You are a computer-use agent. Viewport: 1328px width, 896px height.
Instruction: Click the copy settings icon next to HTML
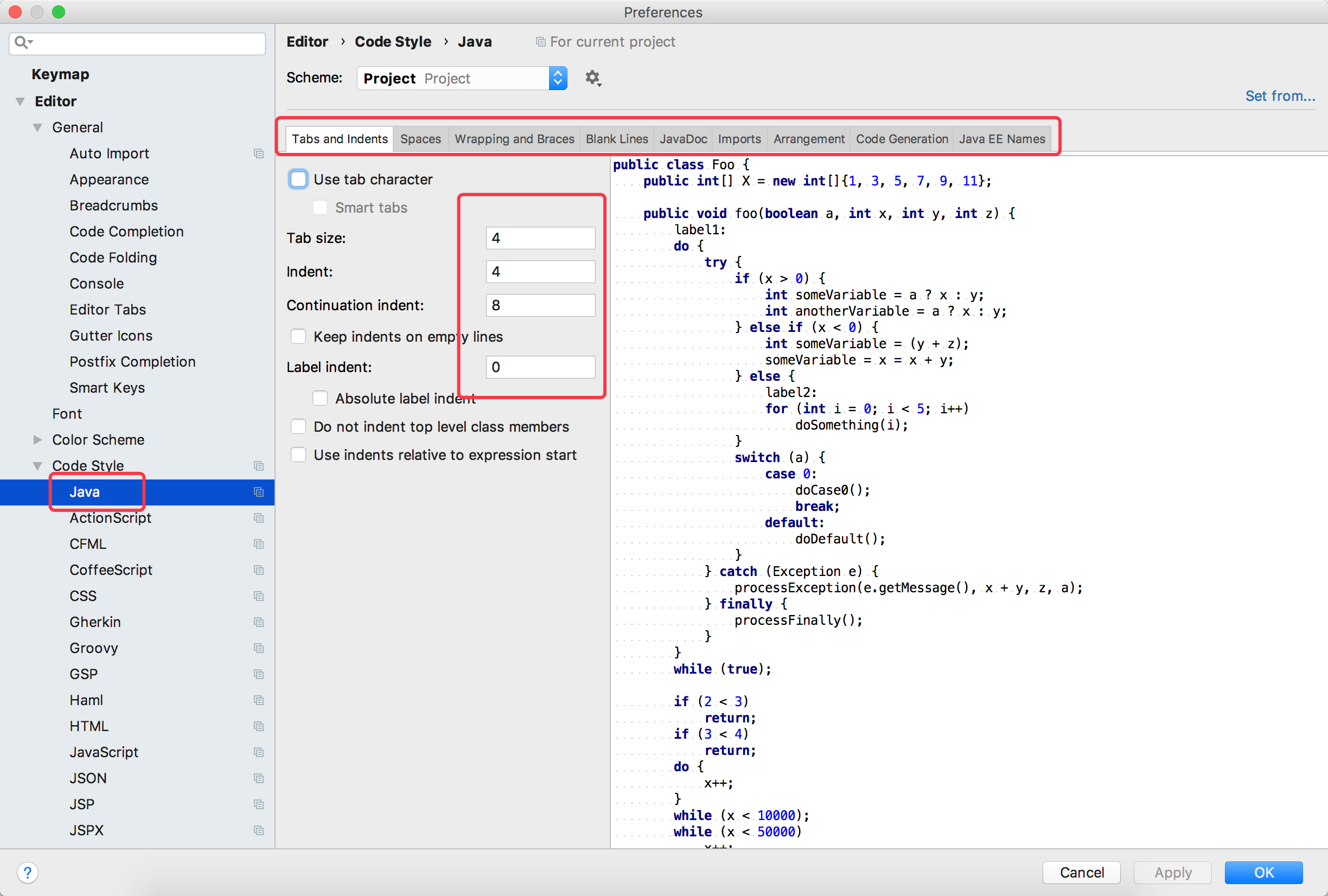(x=259, y=726)
